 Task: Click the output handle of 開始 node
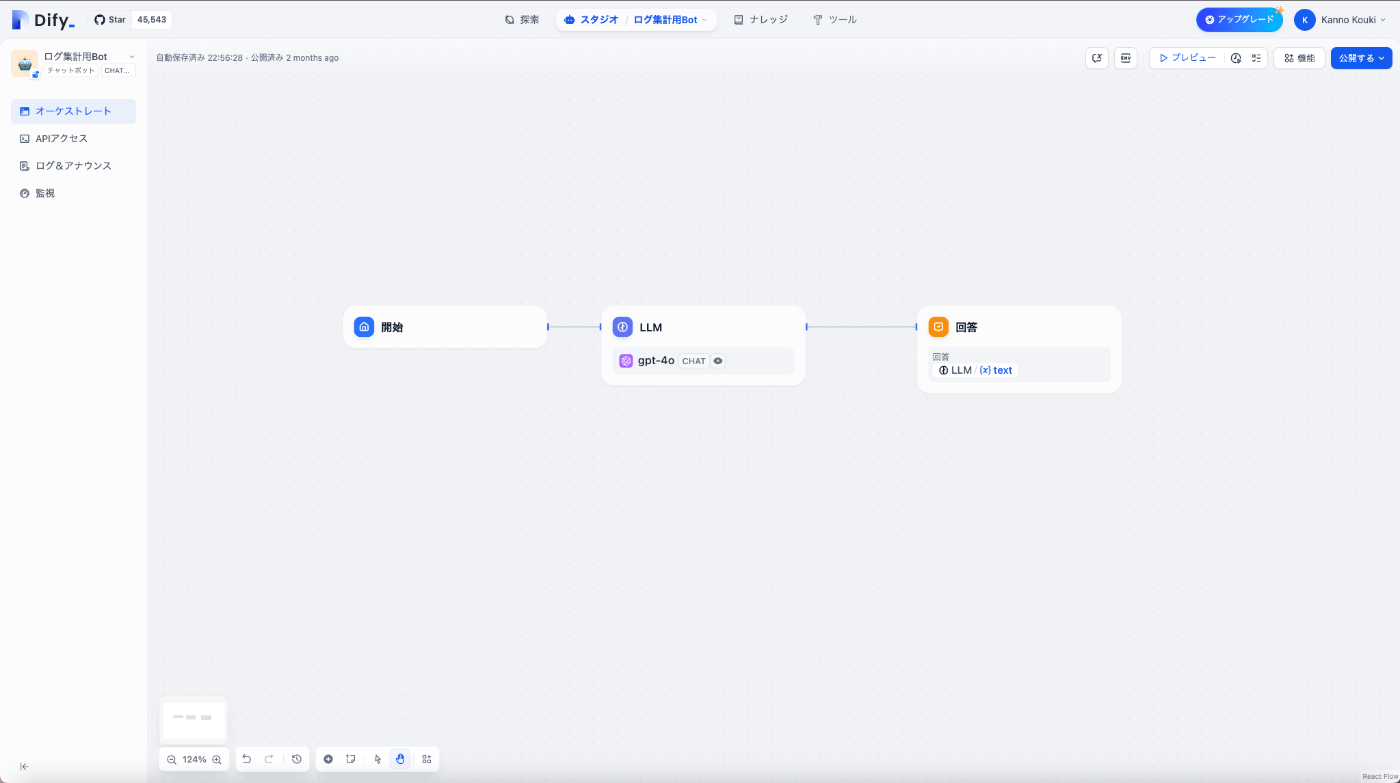[x=548, y=327]
